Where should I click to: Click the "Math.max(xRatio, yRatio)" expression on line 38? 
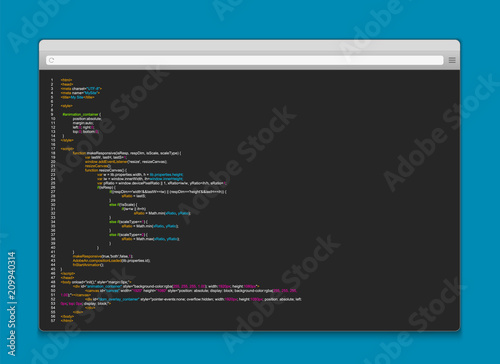click(x=157, y=239)
